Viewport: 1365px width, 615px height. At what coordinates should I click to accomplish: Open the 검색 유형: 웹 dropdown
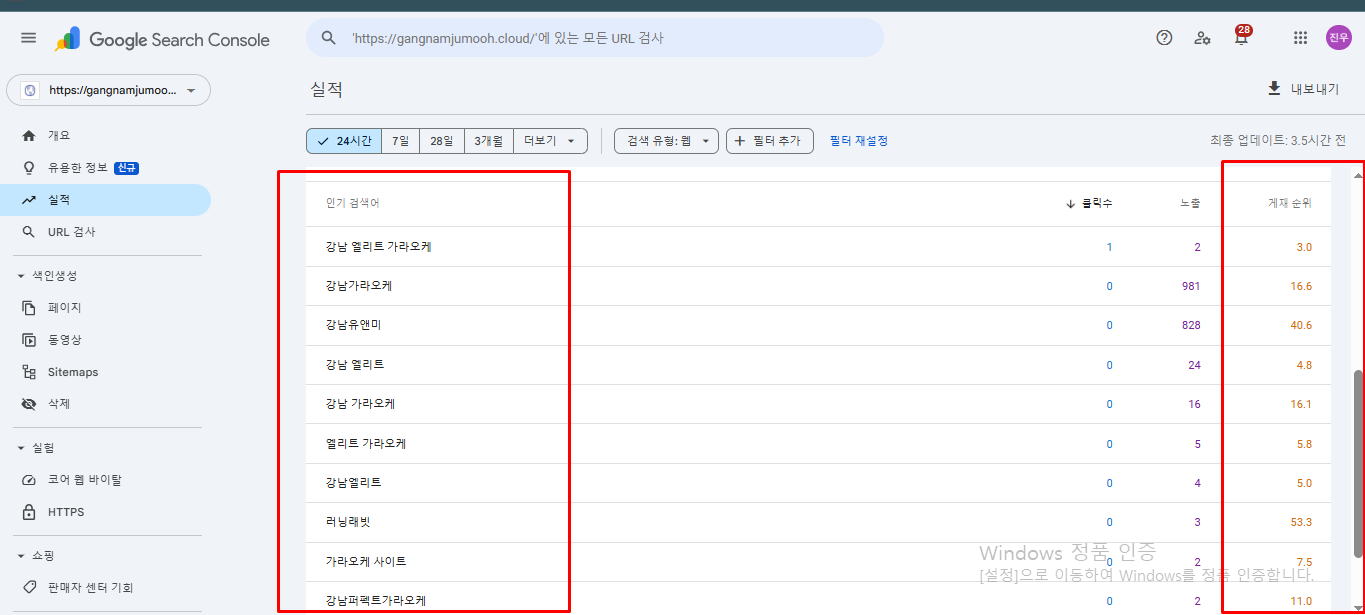[666, 141]
